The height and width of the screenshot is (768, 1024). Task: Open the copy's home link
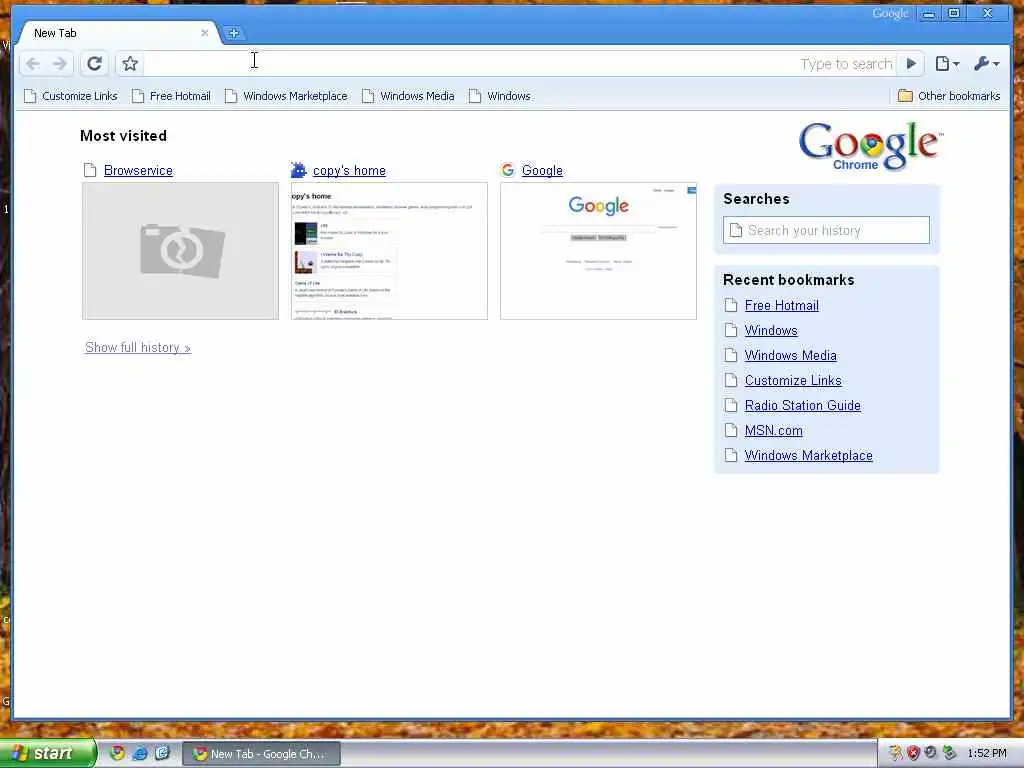coord(349,170)
